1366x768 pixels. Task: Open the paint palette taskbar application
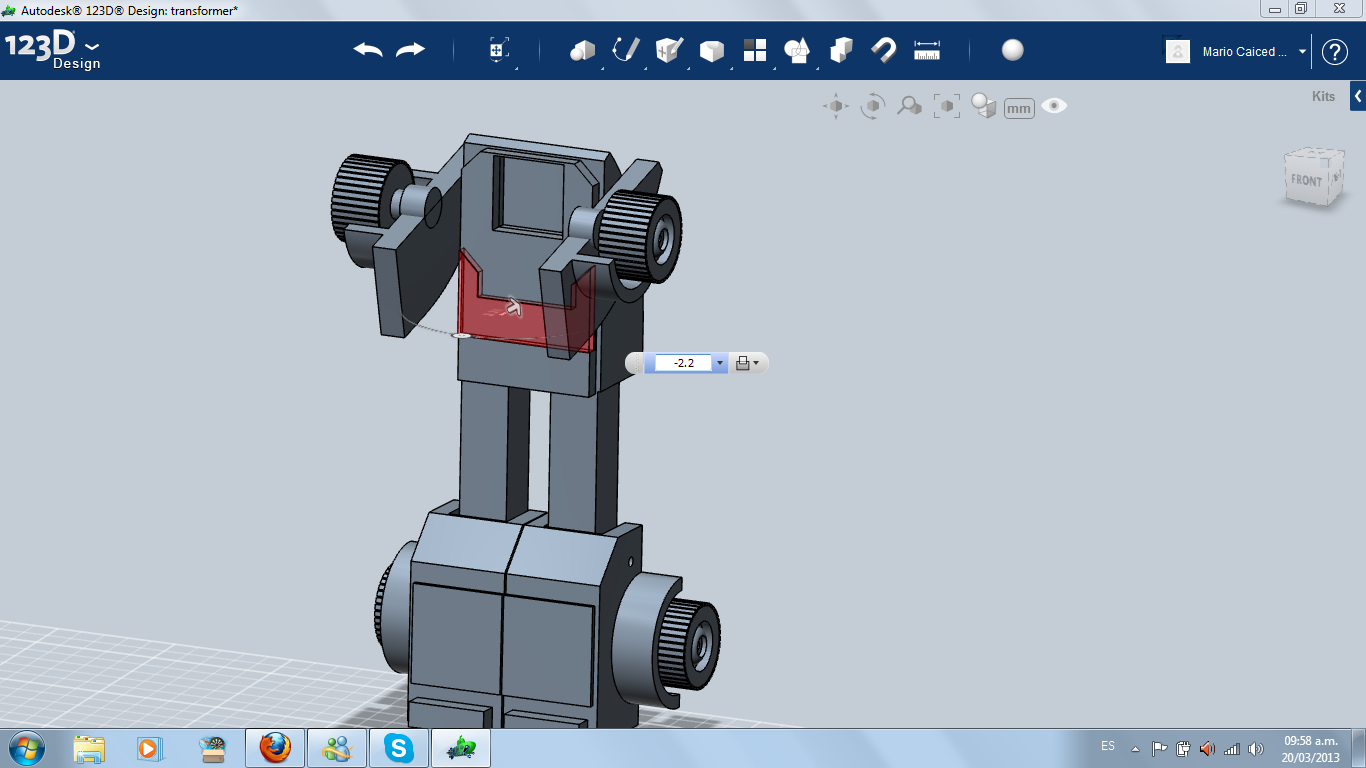[213, 748]
